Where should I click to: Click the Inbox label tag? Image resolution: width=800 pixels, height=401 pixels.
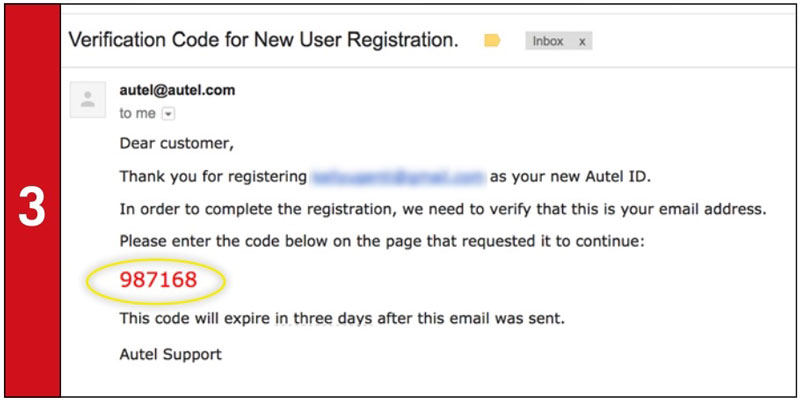click(x=548, y=41)
